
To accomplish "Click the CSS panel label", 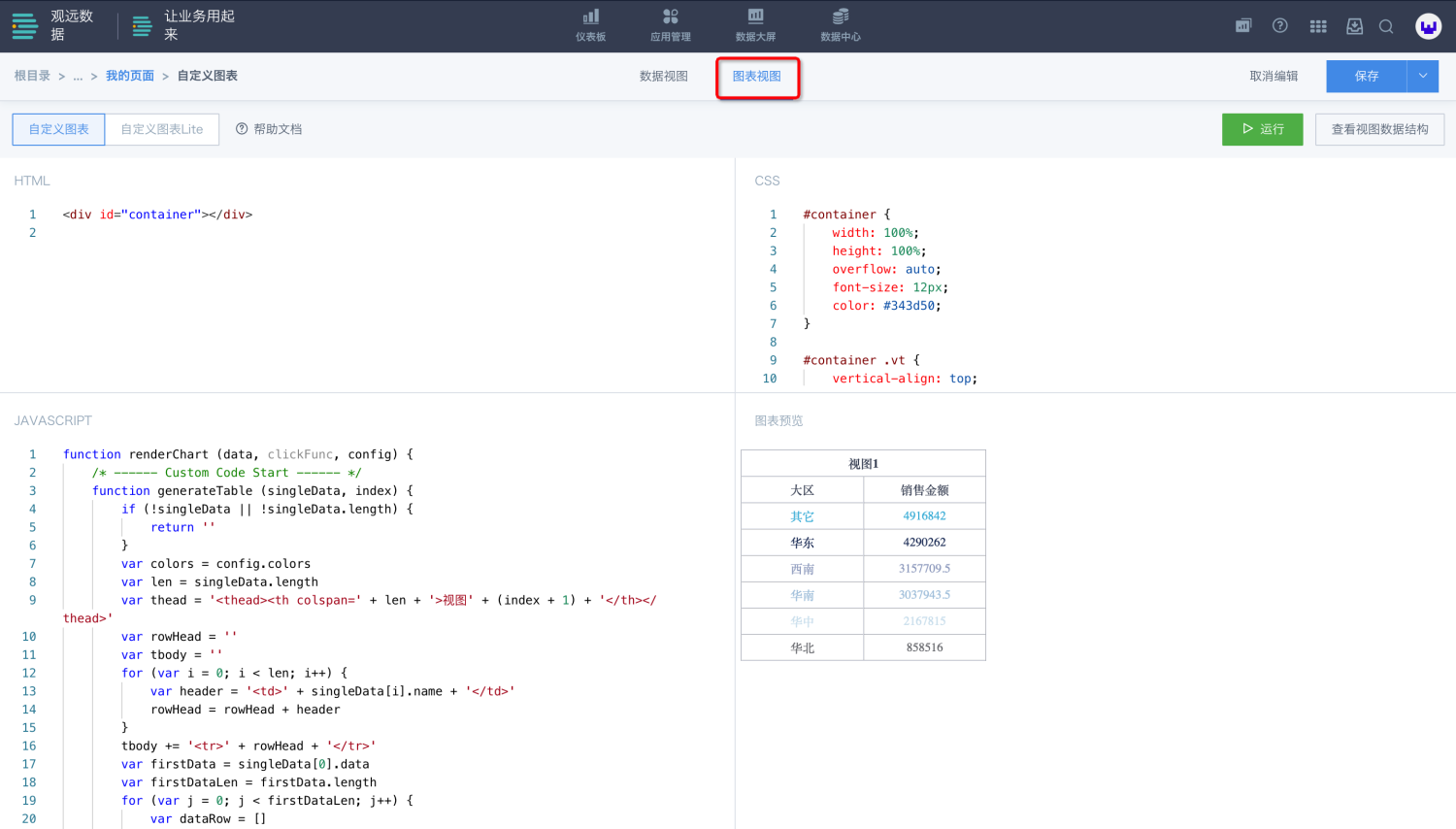I will point(767,181).
